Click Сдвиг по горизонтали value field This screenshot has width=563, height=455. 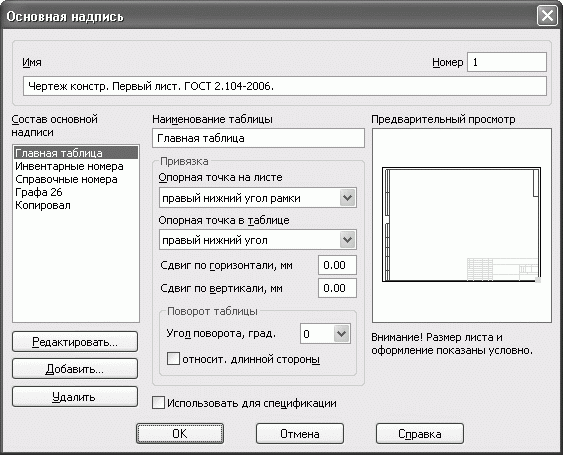(x=338, y=265)
